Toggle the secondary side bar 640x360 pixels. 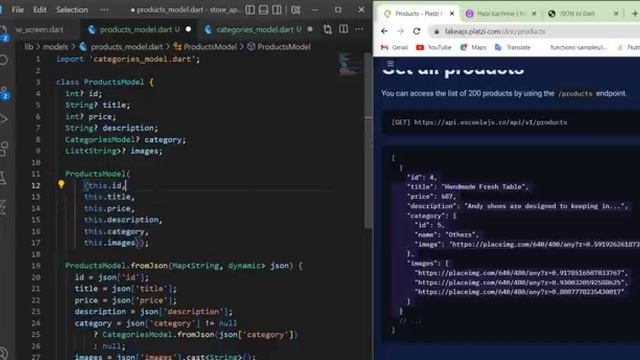(x=277, y=10)
